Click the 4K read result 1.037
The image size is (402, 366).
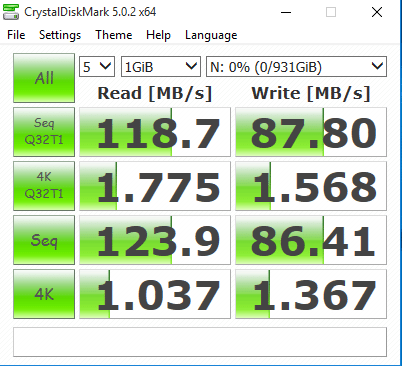155,294
